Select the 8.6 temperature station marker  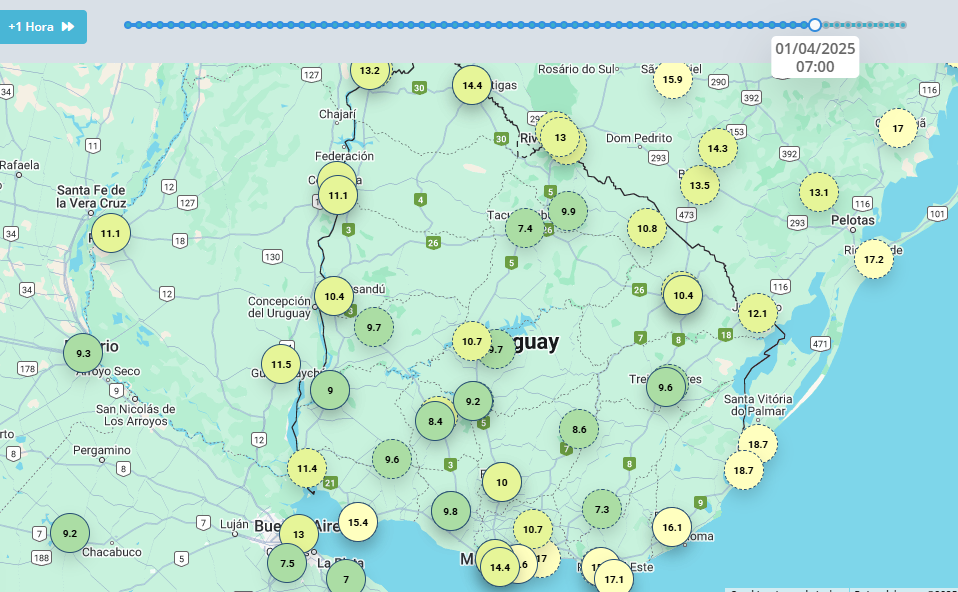pyautogui.click(x=579, y=429)
